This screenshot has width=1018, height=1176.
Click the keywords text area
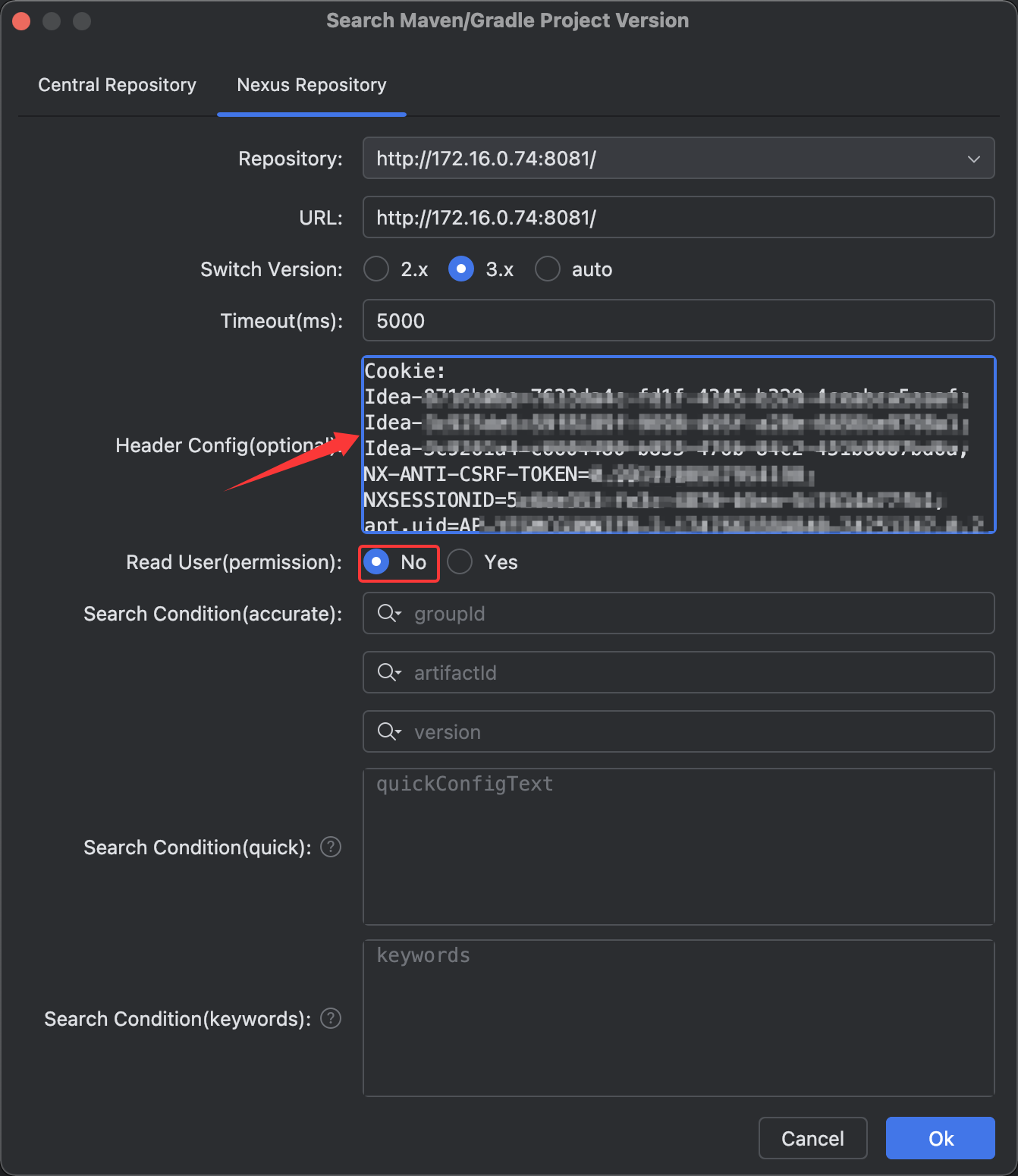[x=677, y=1018]
